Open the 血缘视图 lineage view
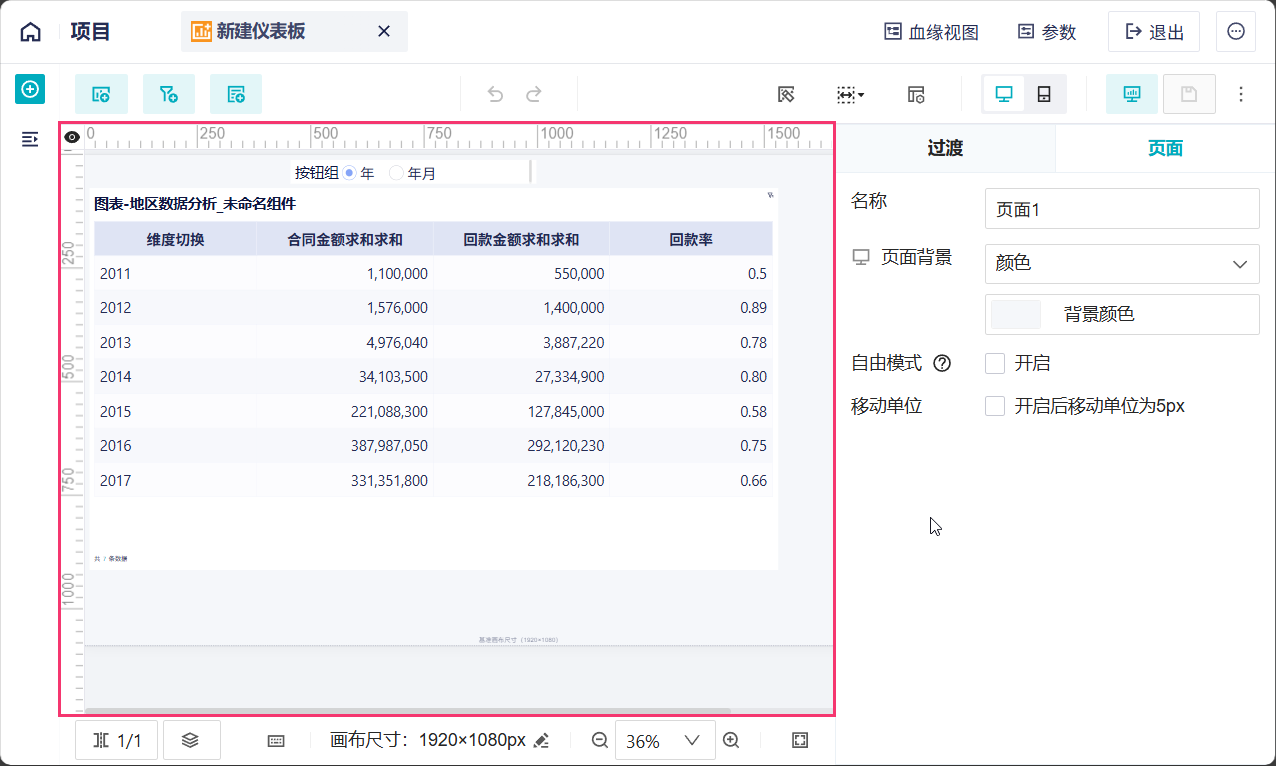 (x=931, y=32)
